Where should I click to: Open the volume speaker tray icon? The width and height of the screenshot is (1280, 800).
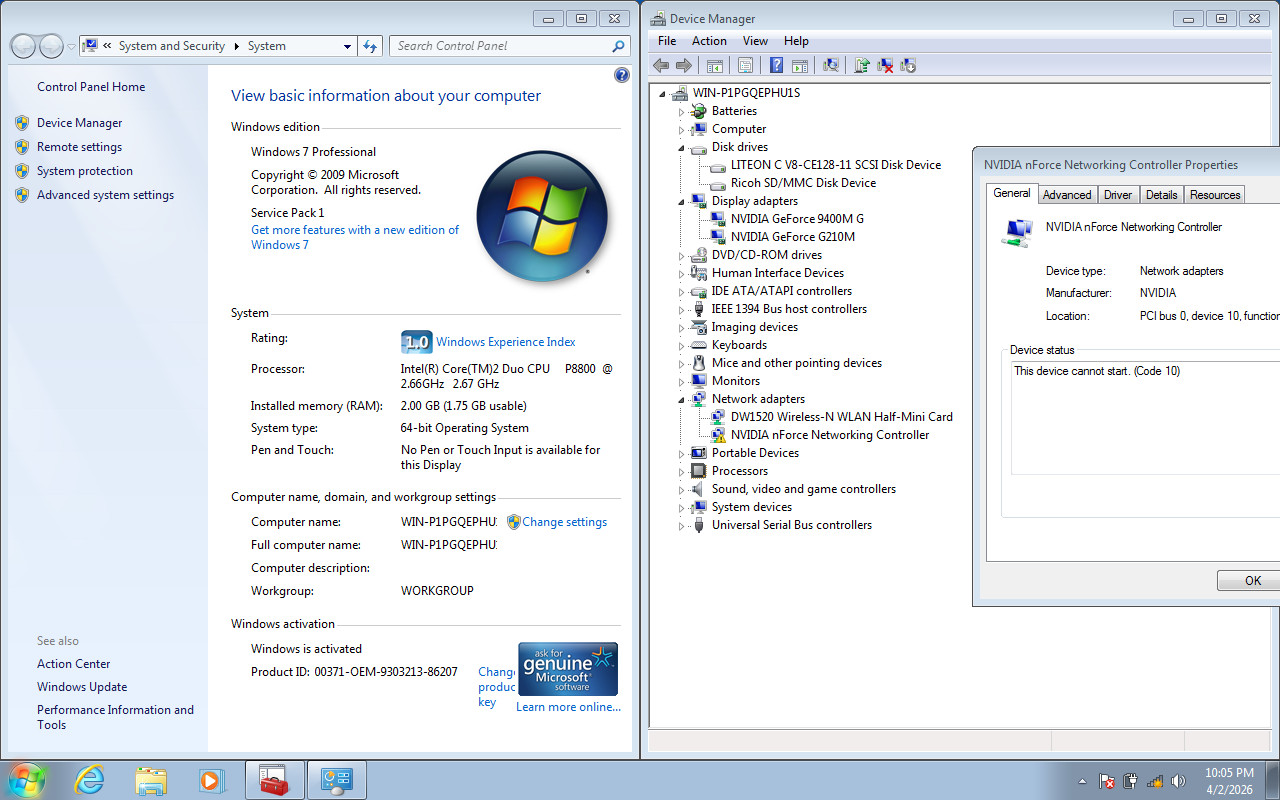[x=1179, y=781]
